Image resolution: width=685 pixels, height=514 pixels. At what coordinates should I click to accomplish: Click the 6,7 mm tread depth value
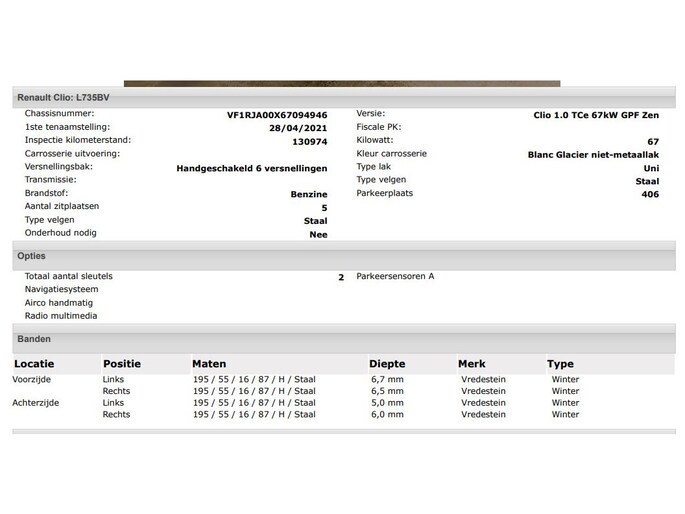[386, 380]
